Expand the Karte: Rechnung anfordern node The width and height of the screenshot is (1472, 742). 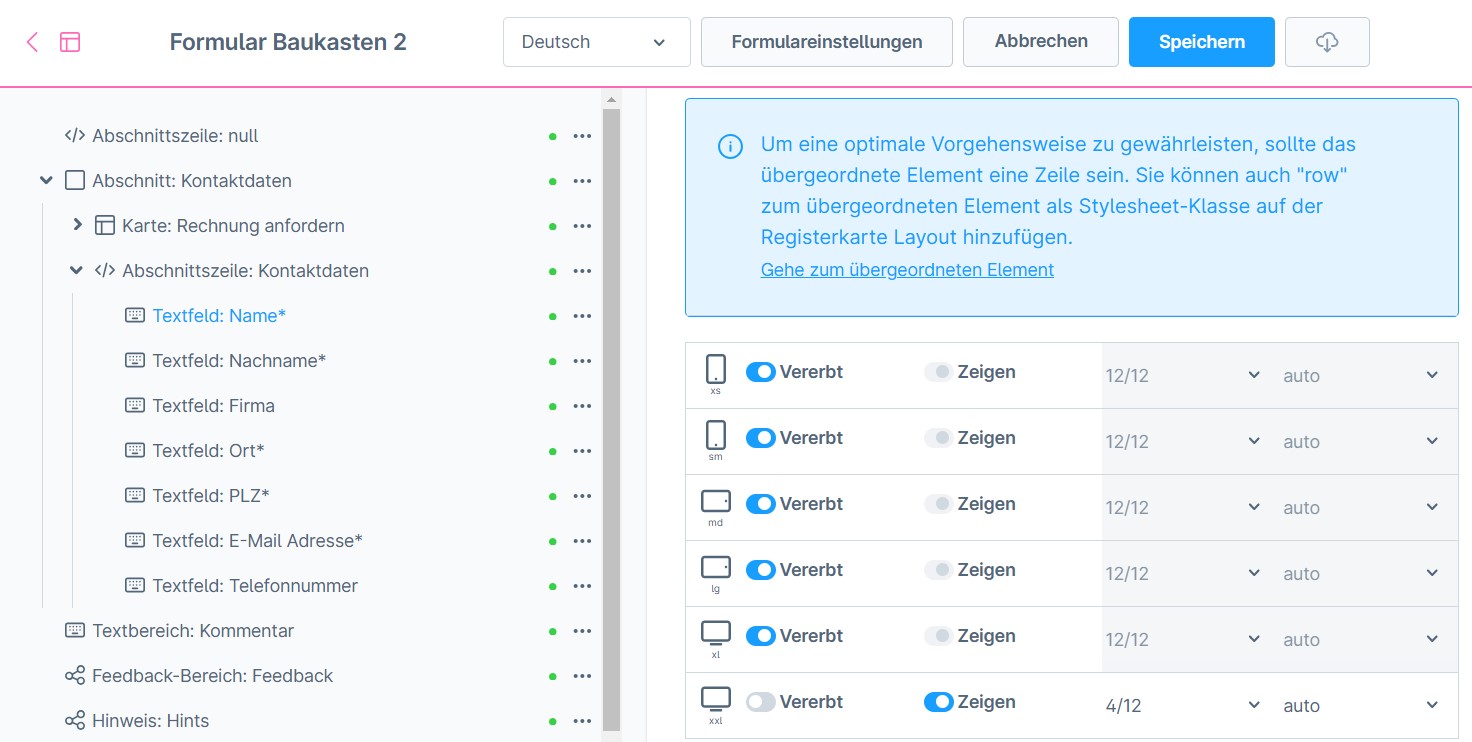pyautogui.click(x=77, y=226)
